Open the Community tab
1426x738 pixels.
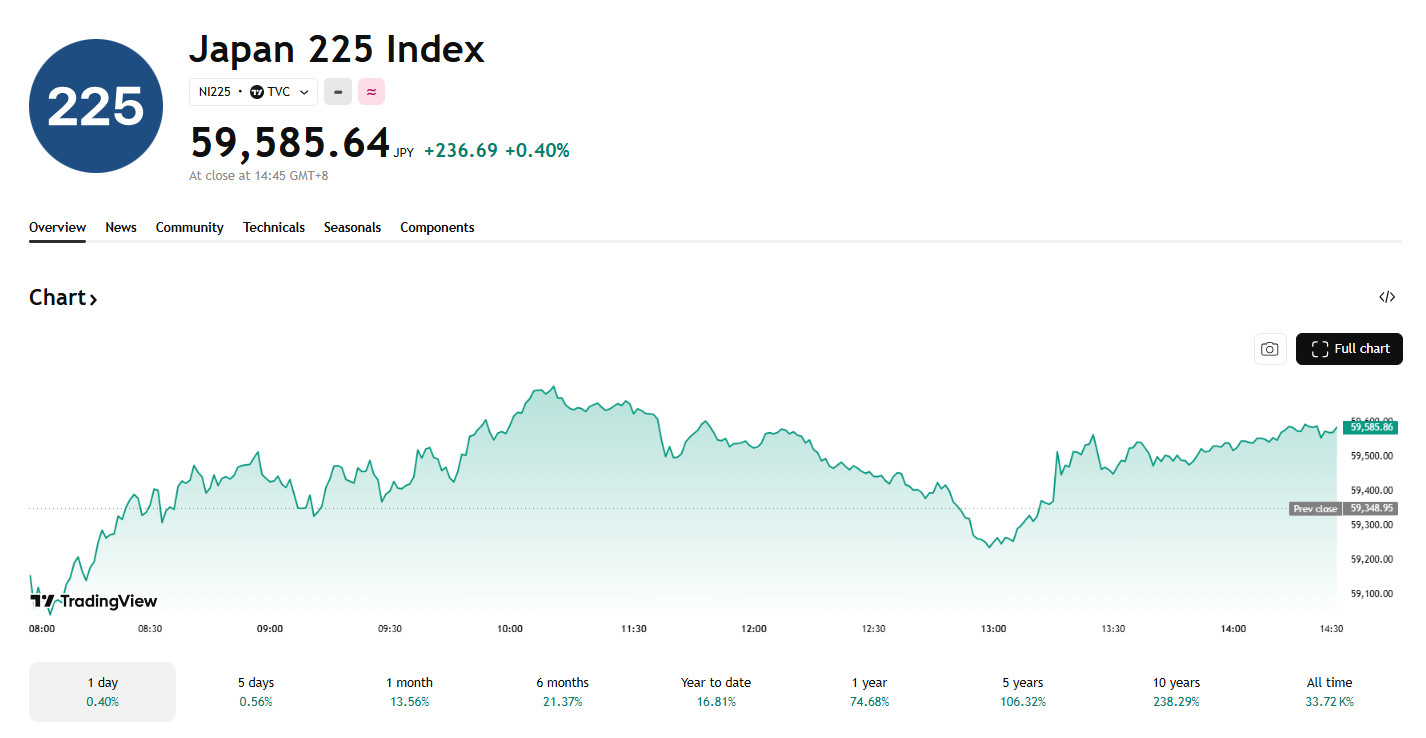pos(190,228)
